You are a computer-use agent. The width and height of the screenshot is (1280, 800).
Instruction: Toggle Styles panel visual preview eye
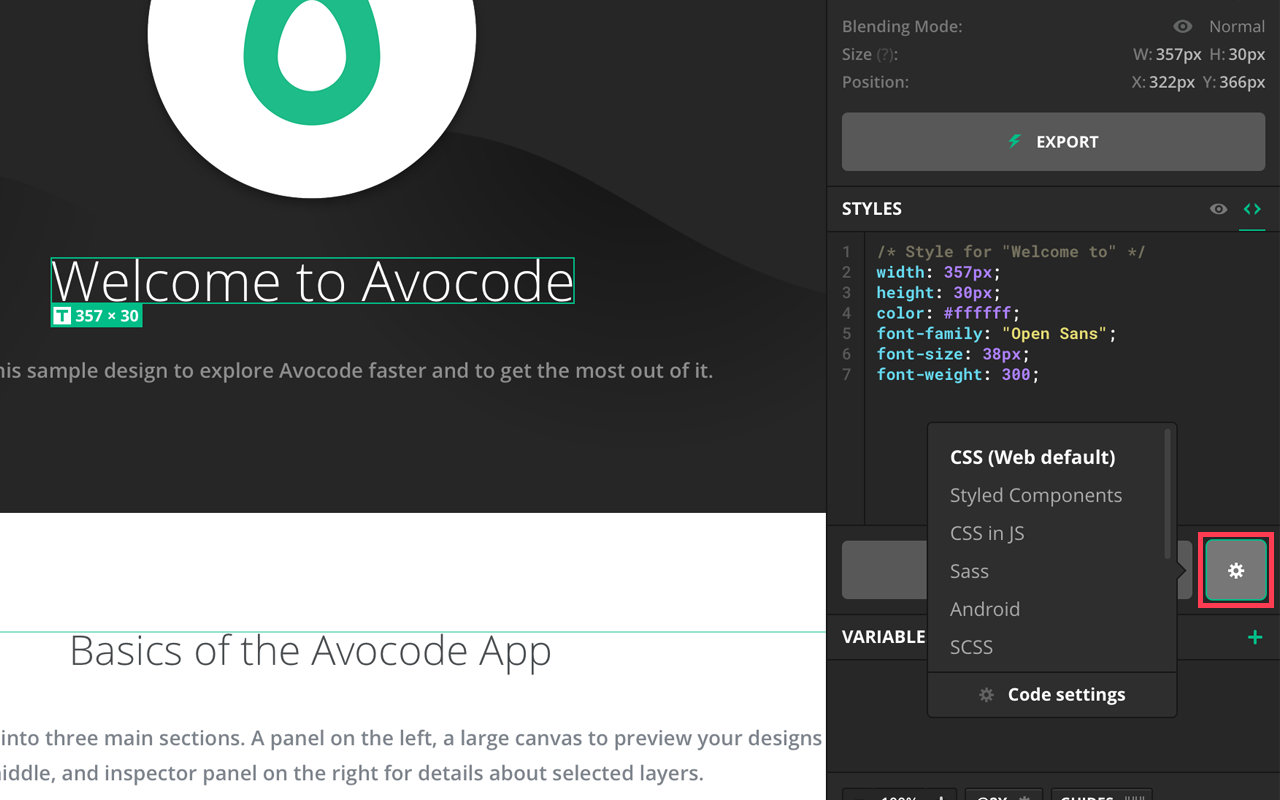(1218, 209)
